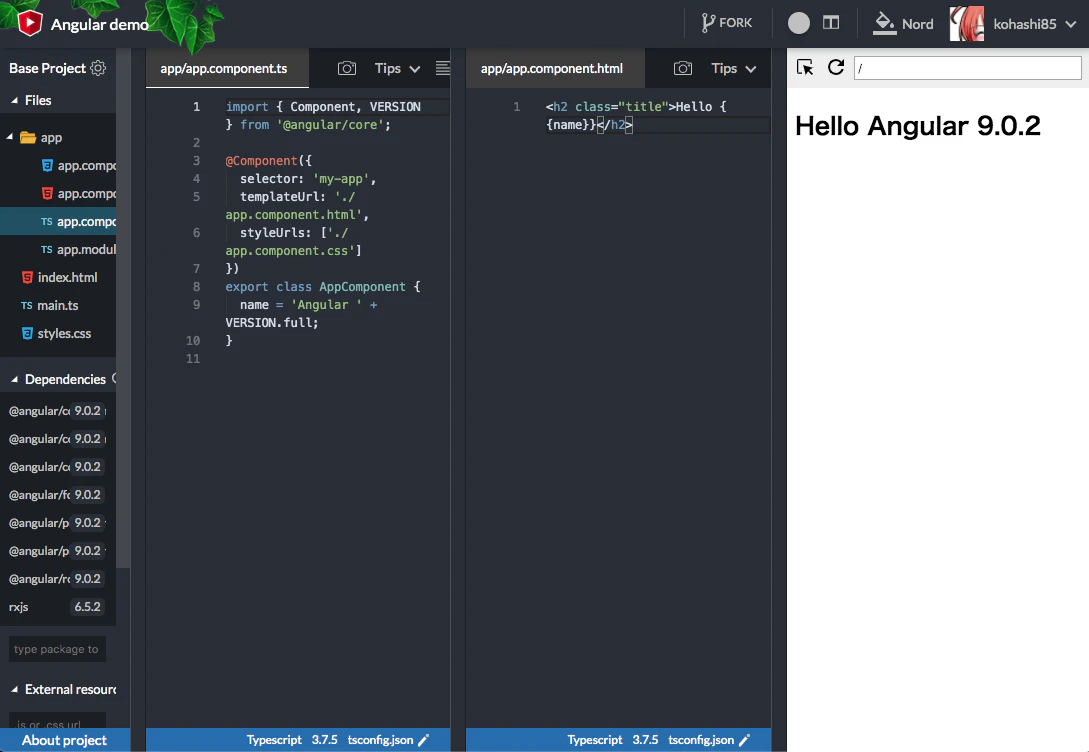Image resolution: width=1089 pixels, height=752 pixels.
Task: Reload the preview pane
Action: [836, 67]
